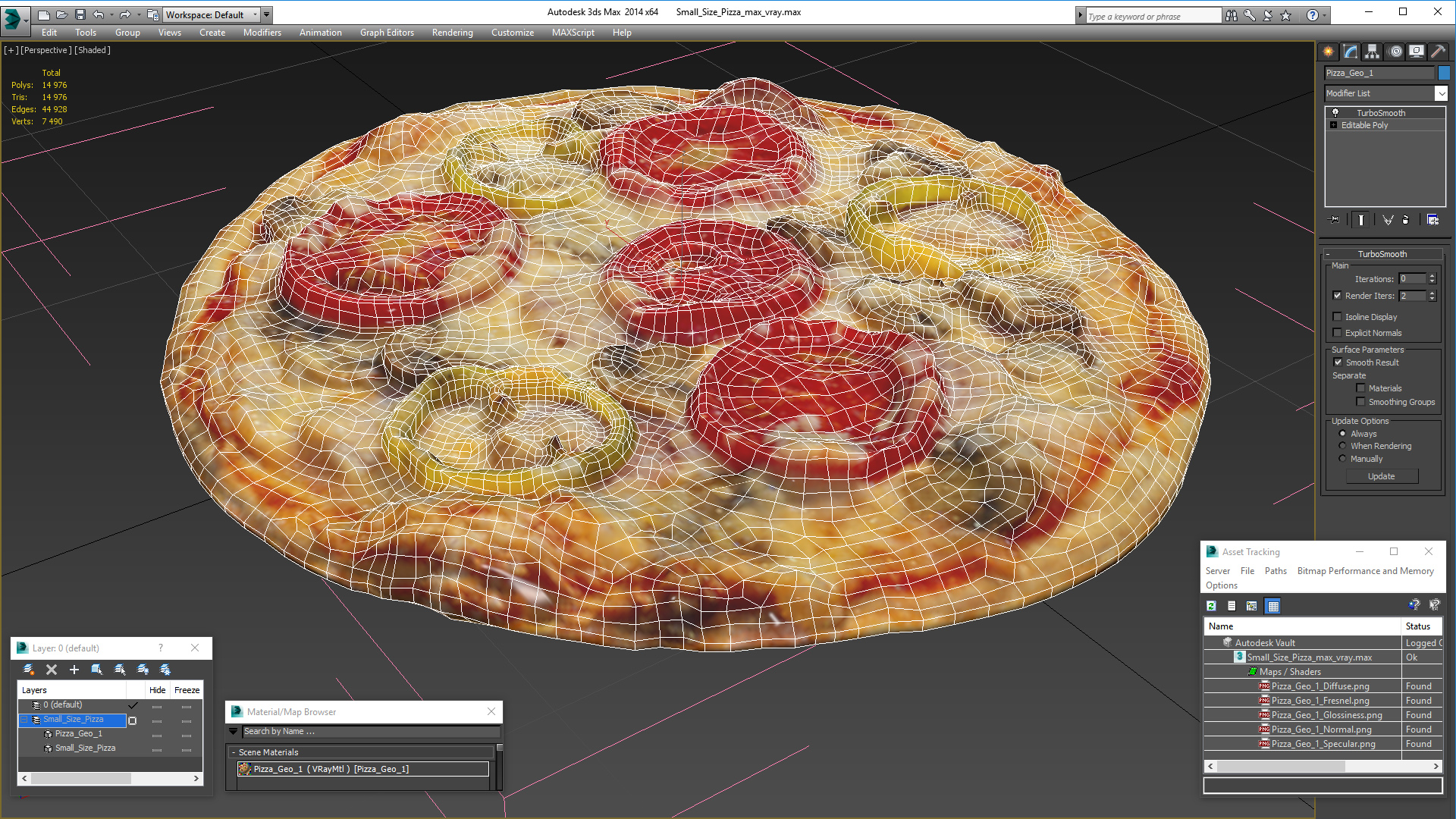Enable Explicit Normals checkbox
Viewport: 1456px width, 819px height.
[x=1337, y=333]
